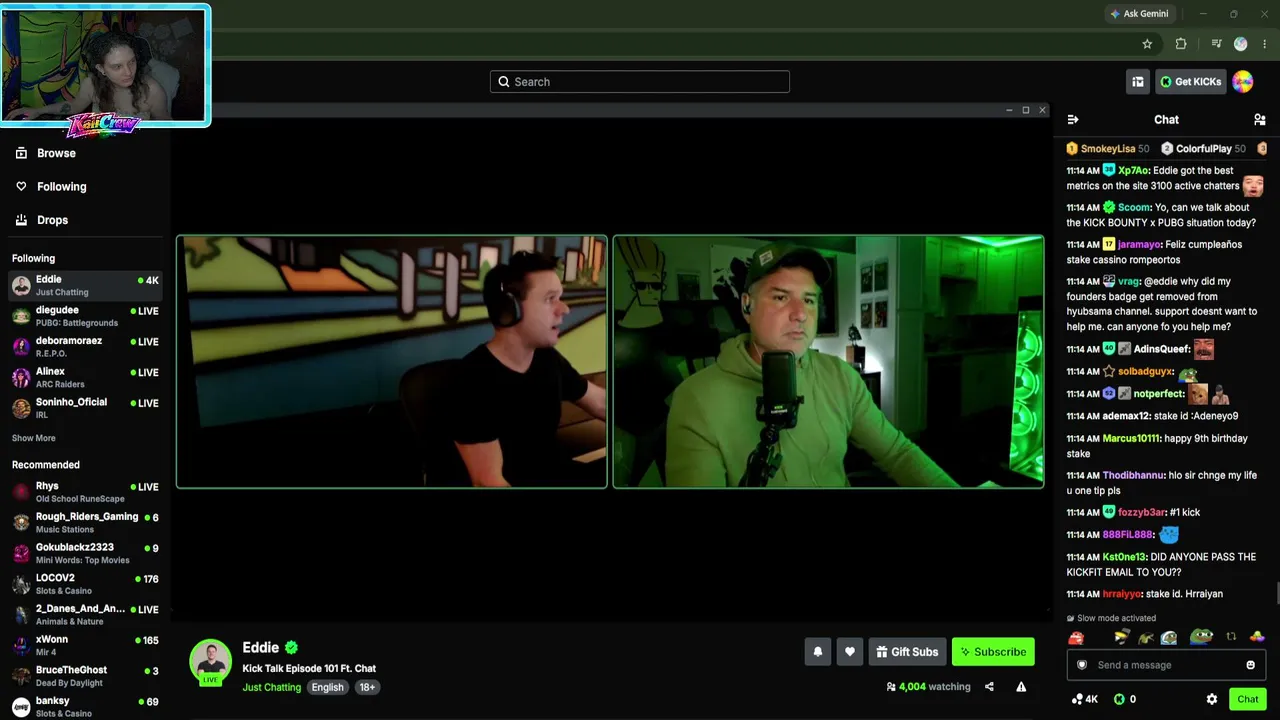Select the colorful balls emote
The image size is (1280, 720).
(x=1257, y=637)
